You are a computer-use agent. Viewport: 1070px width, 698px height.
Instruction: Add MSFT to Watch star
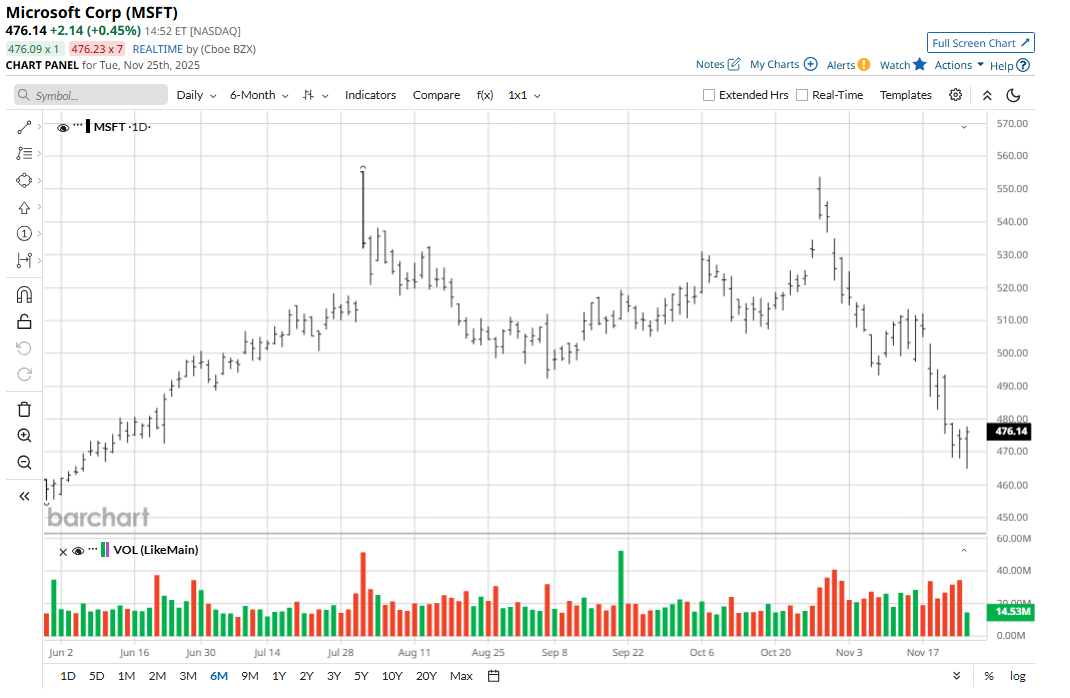pos(920,64)
